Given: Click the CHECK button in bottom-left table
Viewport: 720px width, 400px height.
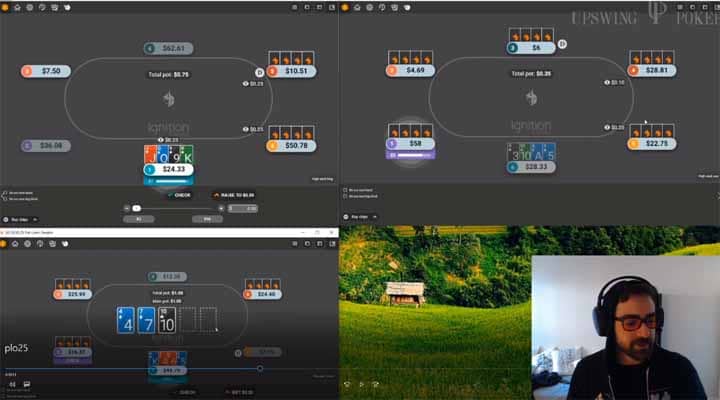Looking at the screenshot, I should tap(185, 392).
